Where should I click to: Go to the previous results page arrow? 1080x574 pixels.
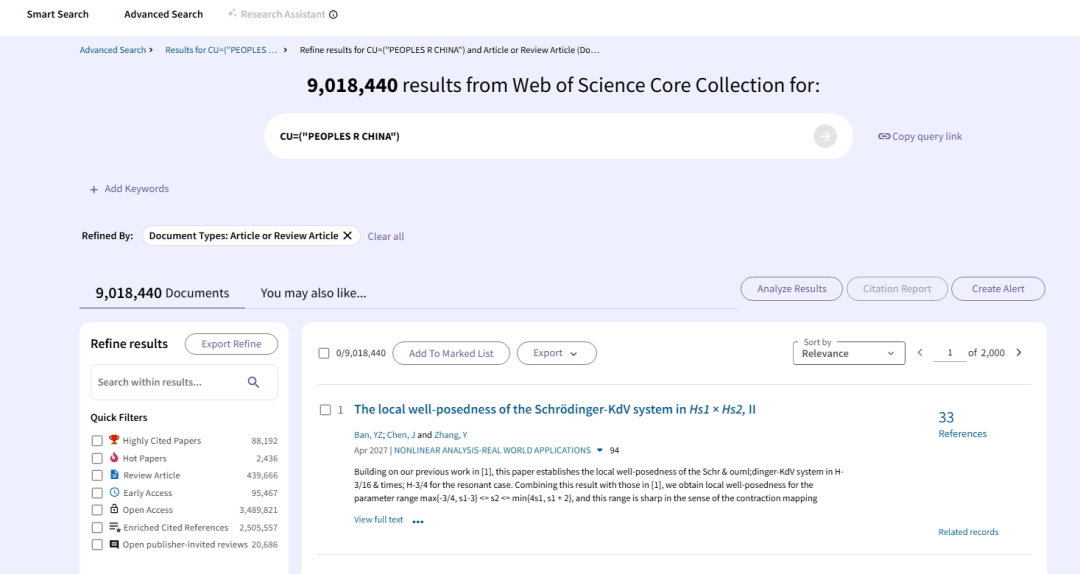click(x=920, y=353)
